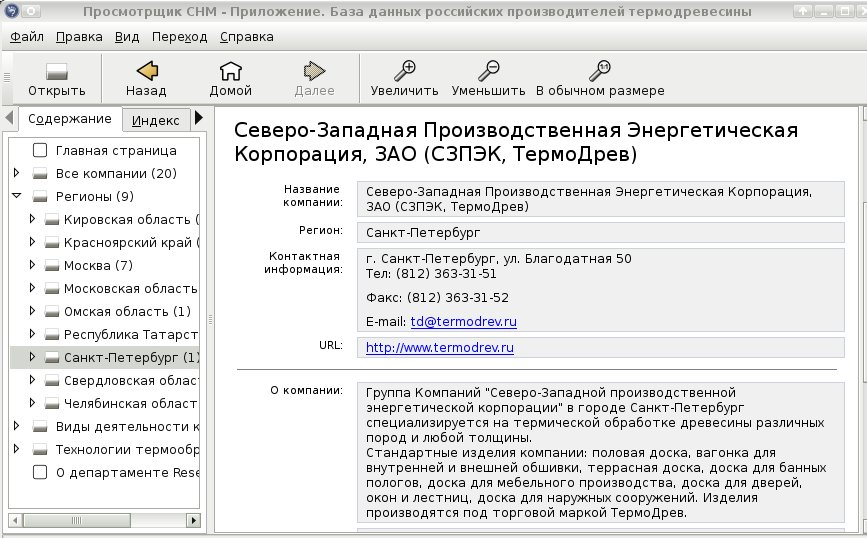Image resolution: width=867 pixels, height=538 pixels.
Task: Expand the Технологии термообработки node
Action: coord(17,448)
